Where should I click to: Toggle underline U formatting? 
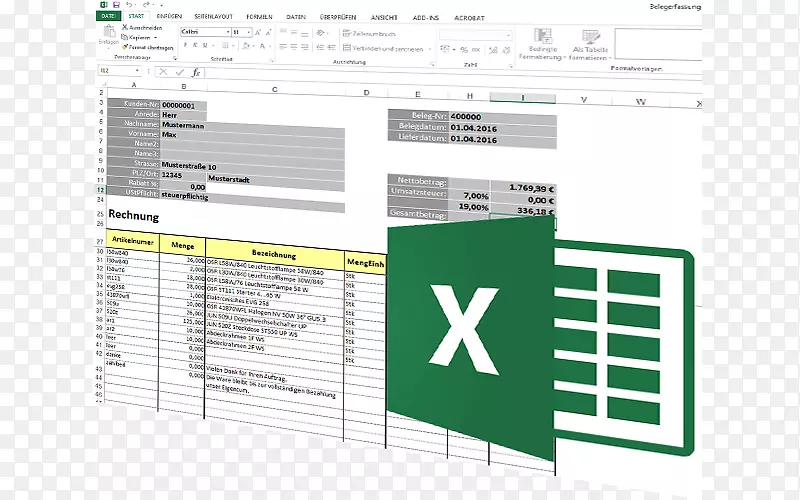pos(205,45)
